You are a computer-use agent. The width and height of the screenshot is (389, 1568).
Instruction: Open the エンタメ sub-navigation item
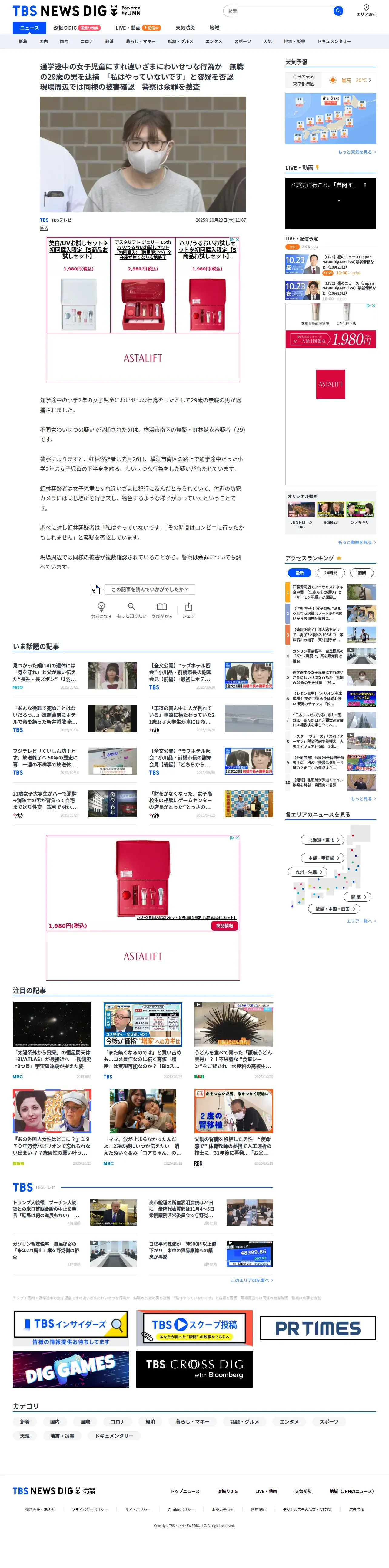[214, 41]
